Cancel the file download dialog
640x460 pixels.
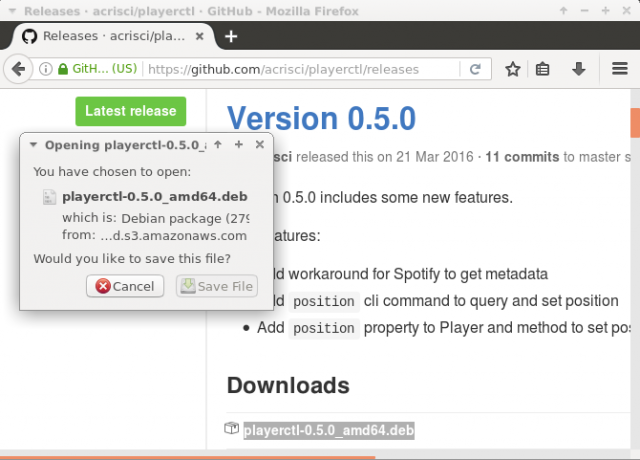tap(125, 286)
